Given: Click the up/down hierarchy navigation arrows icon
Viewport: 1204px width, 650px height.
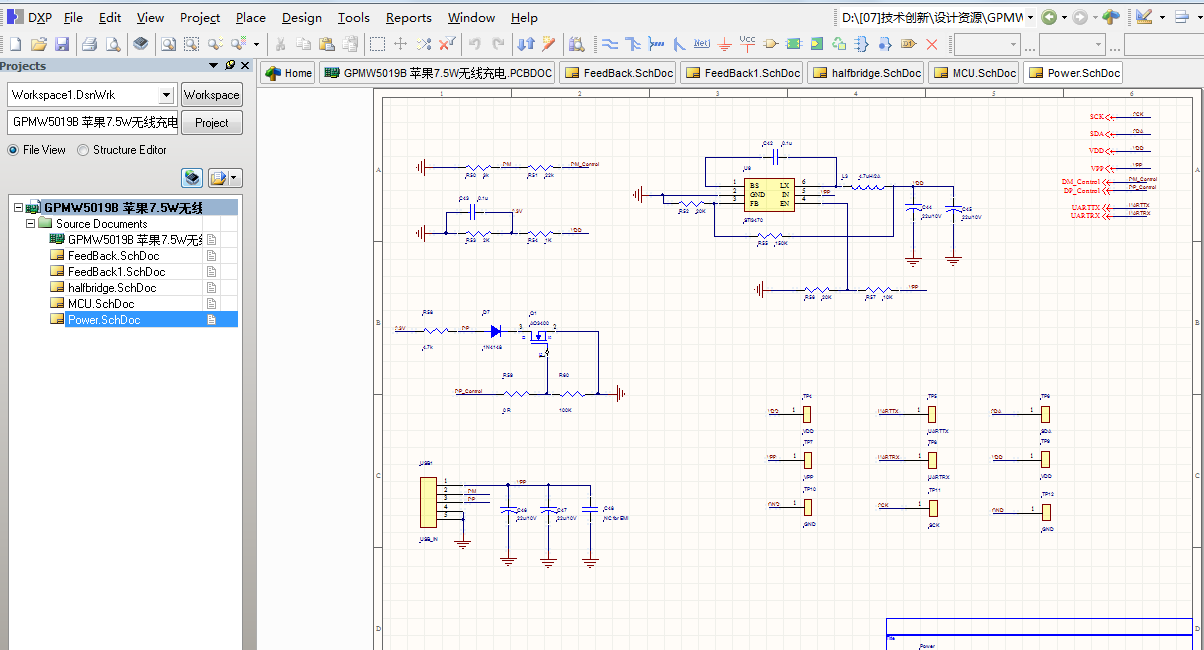Looking at the screenshot, I should (527, 44).
